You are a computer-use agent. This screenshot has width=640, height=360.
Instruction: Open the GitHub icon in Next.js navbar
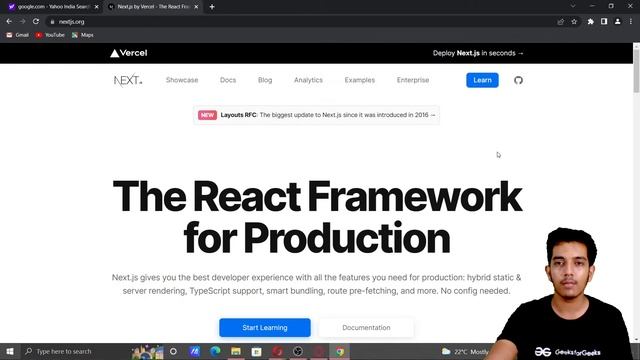tap(518, 80)
